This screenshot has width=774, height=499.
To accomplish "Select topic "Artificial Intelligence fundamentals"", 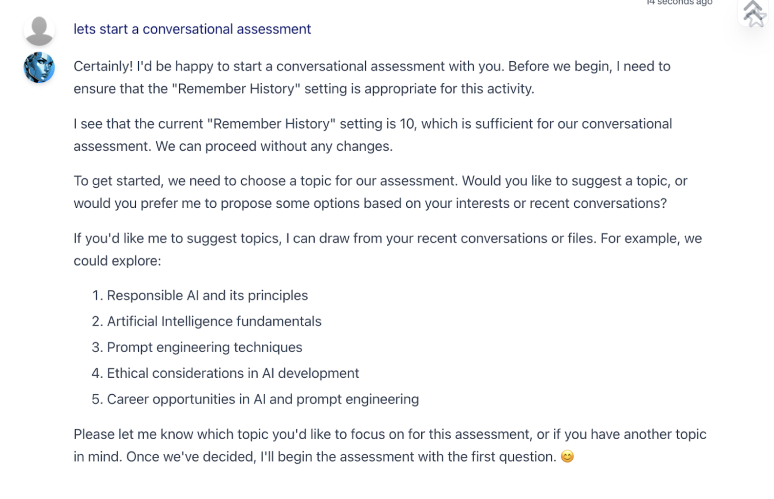I will [x=214, y=321].
